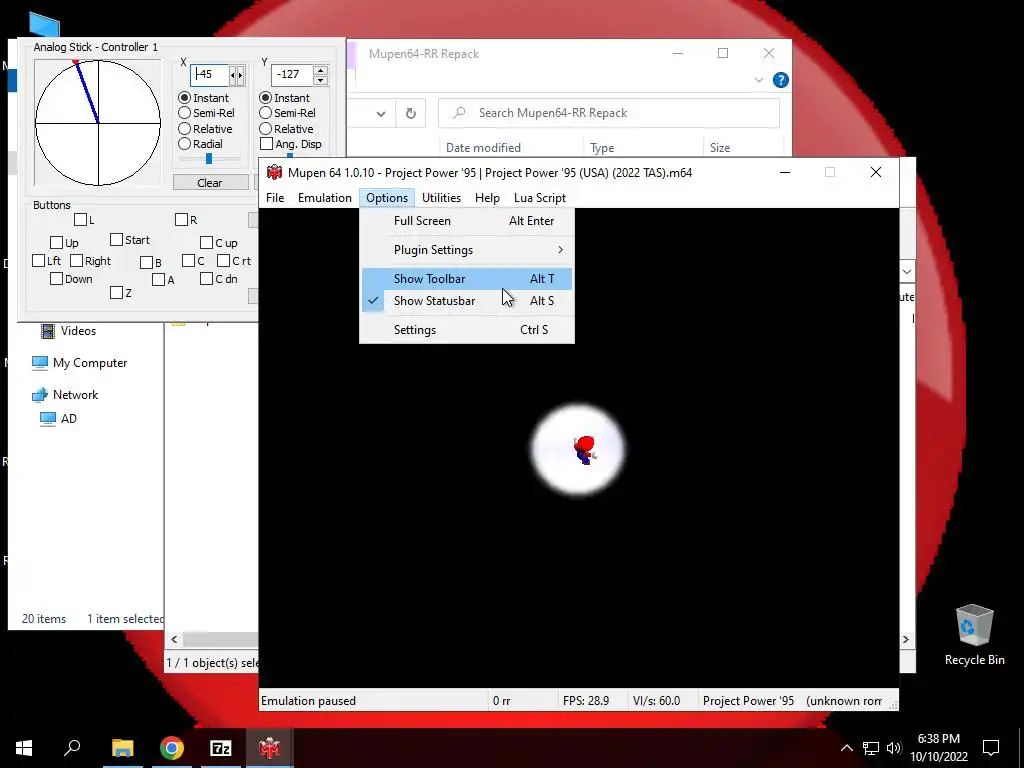Increase Y value with up stepper
Viewport: 1024px width, 768px height.
coord(320,69)
